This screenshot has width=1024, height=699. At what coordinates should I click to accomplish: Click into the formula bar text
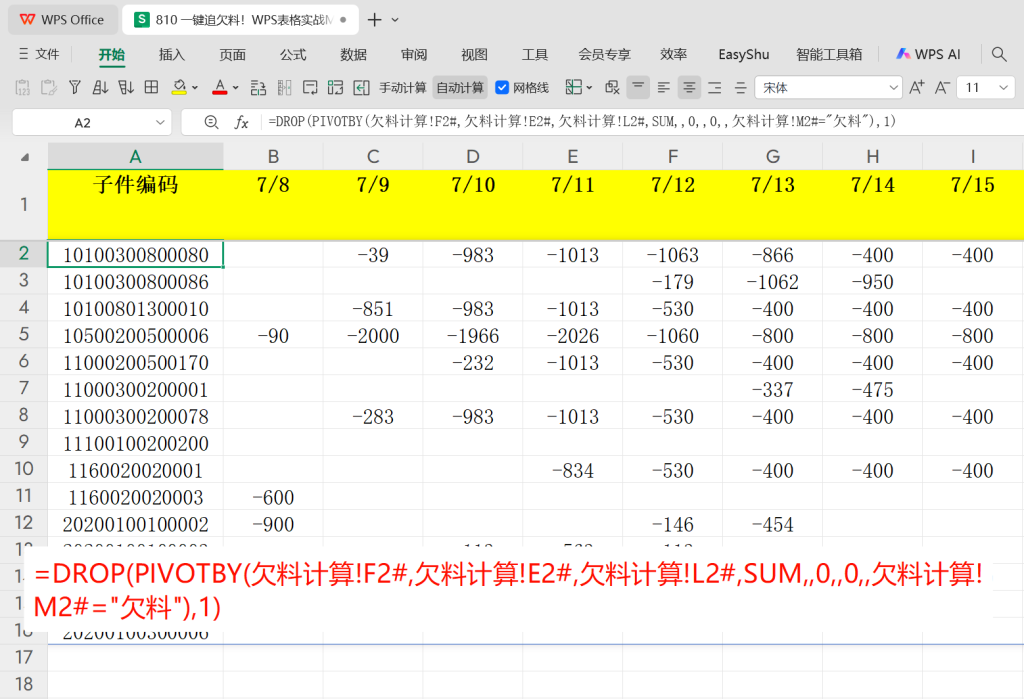tap(581, 122)
